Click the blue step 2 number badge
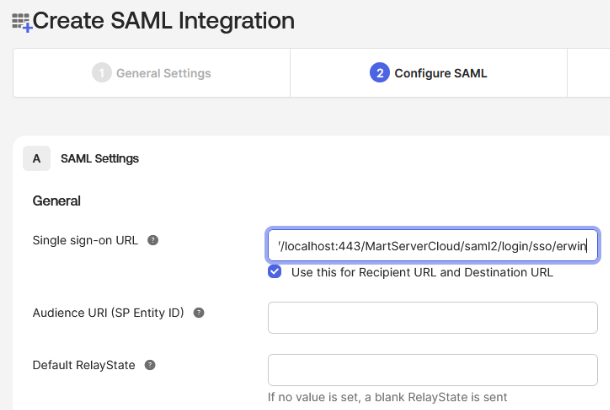The width and height of the screenshot is (610, 410). pyautogui.click(x=379, y=73)
